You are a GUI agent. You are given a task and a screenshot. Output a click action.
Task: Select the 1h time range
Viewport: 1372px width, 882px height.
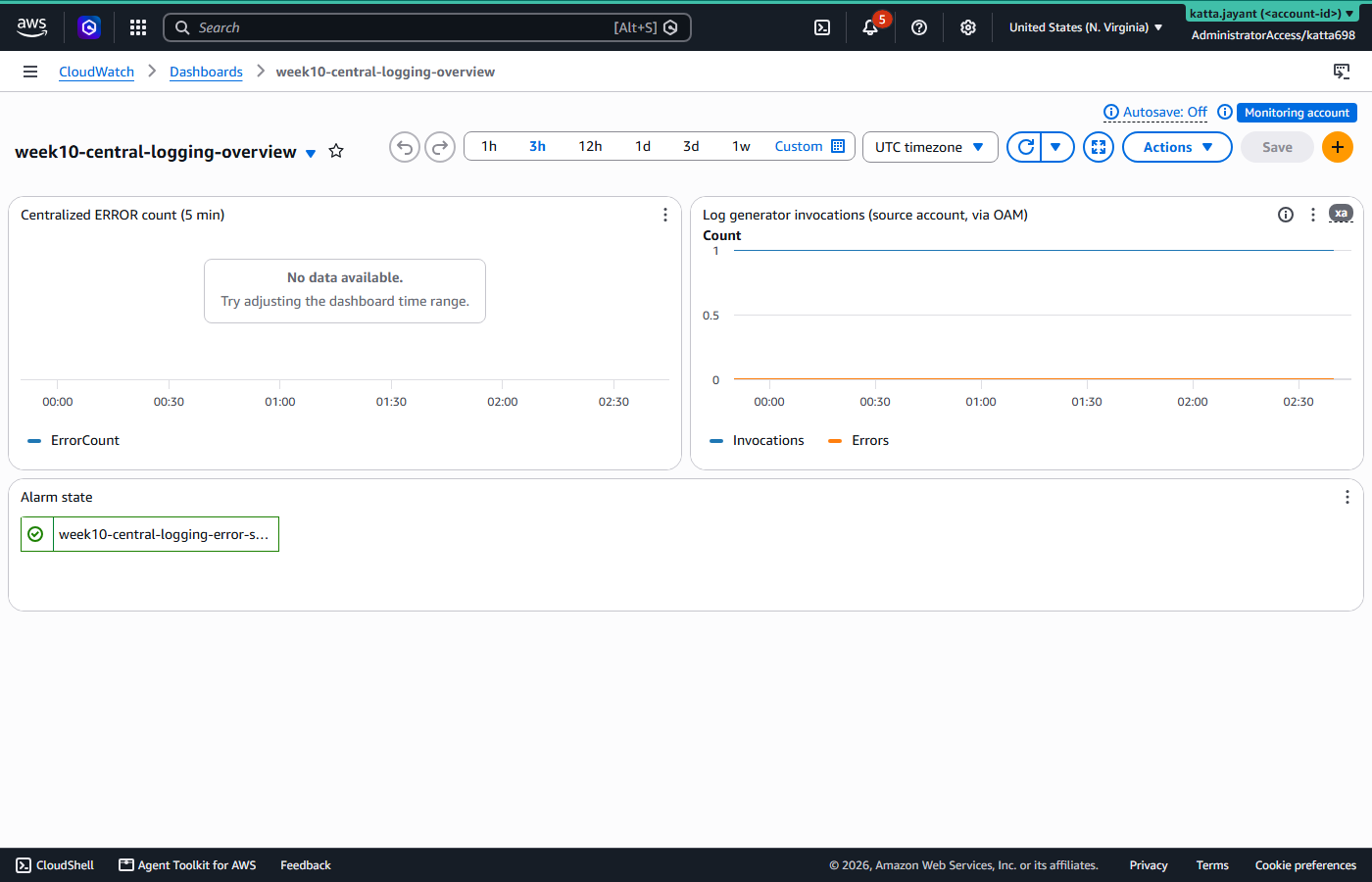[x=489, y=146]
